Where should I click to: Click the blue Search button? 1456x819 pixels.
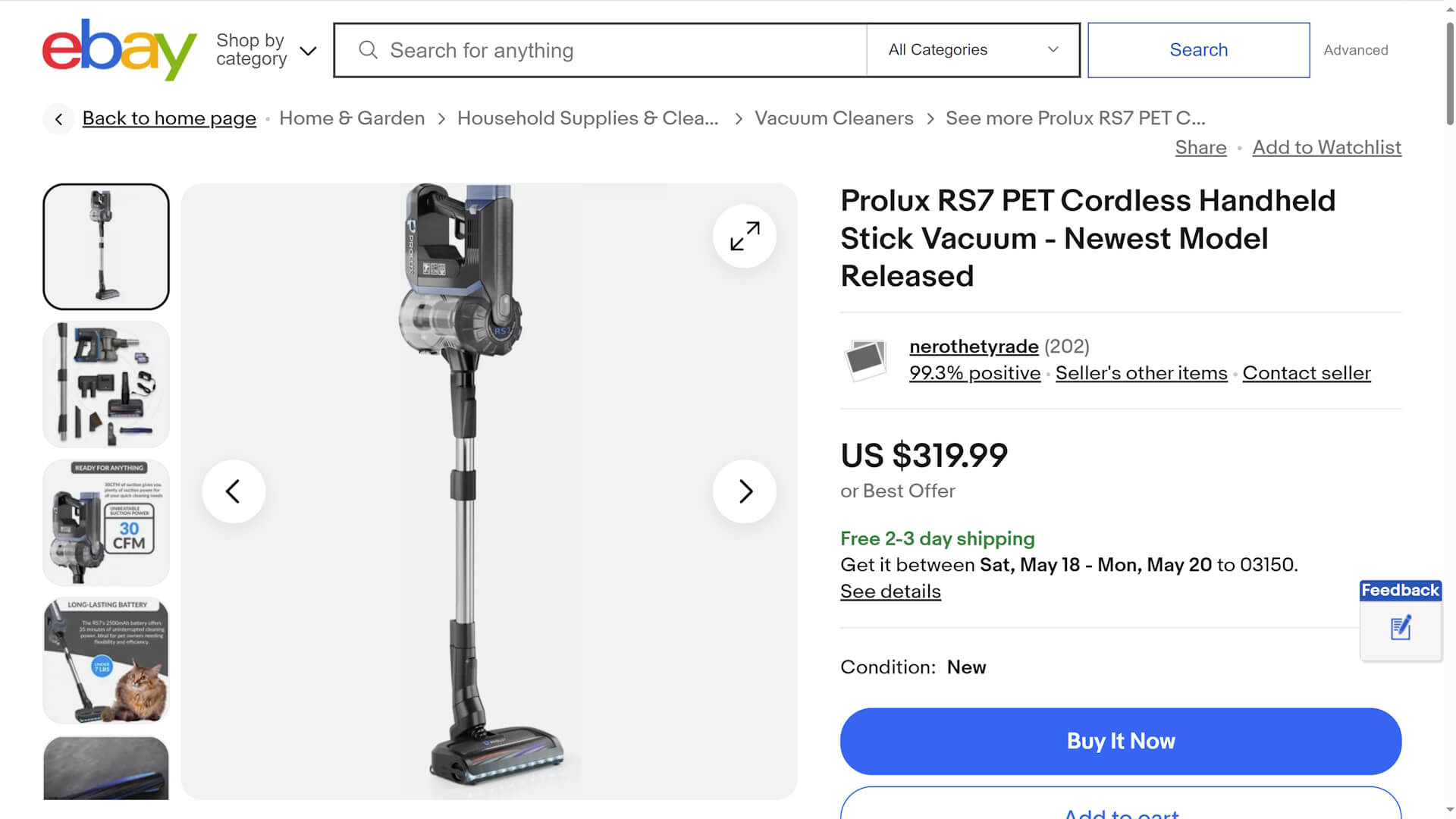pos(1198,50)
